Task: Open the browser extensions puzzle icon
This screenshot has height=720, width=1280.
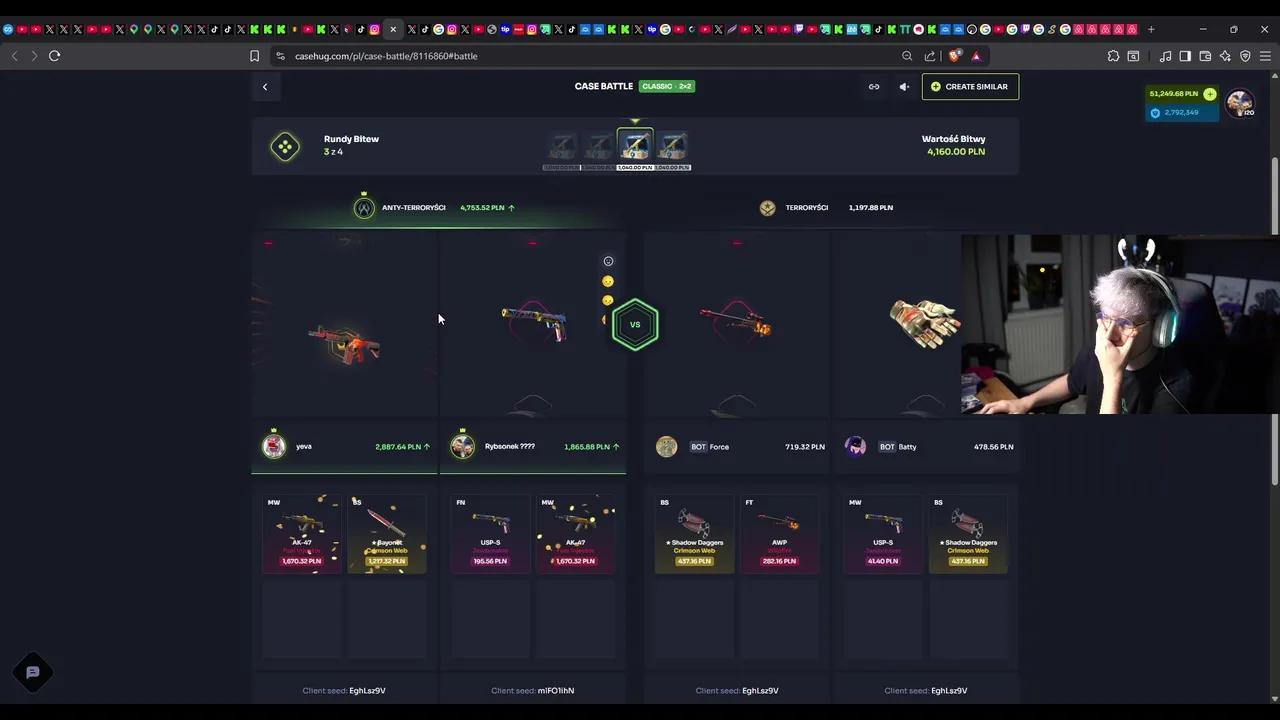Action: pos(1113,56)
